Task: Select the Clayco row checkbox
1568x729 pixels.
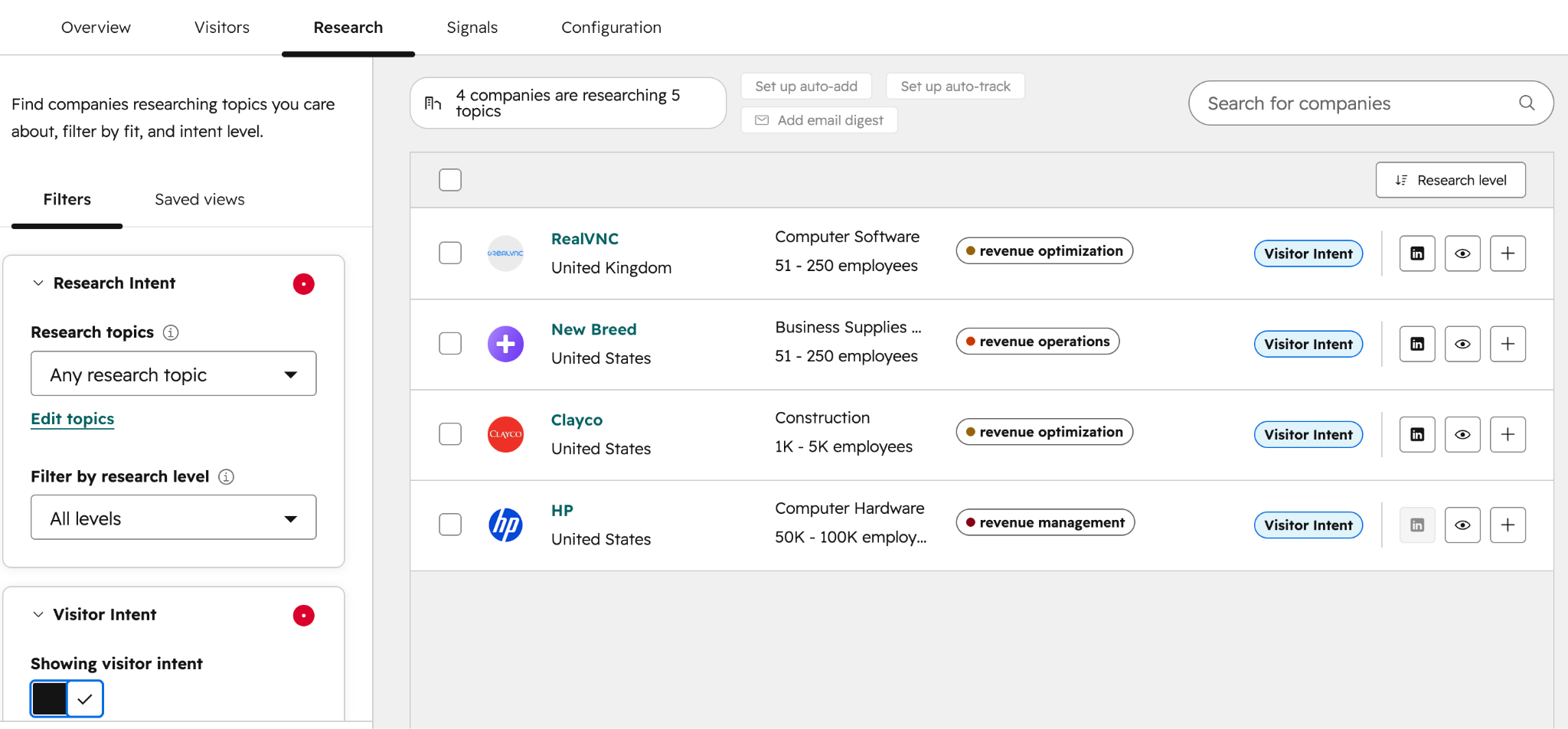Action: click(x=450, y=433)
